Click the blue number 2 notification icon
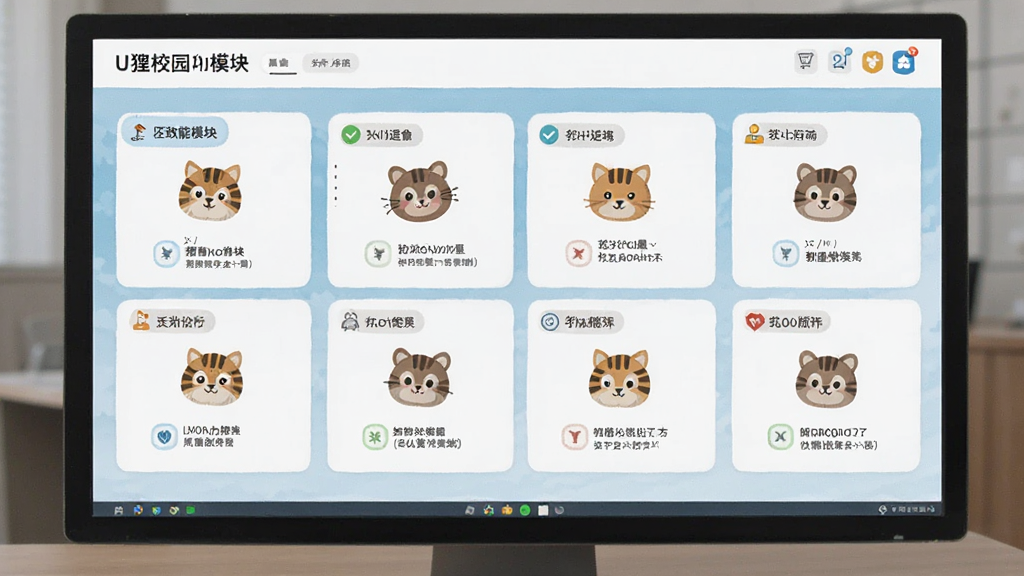 (840, 60)
